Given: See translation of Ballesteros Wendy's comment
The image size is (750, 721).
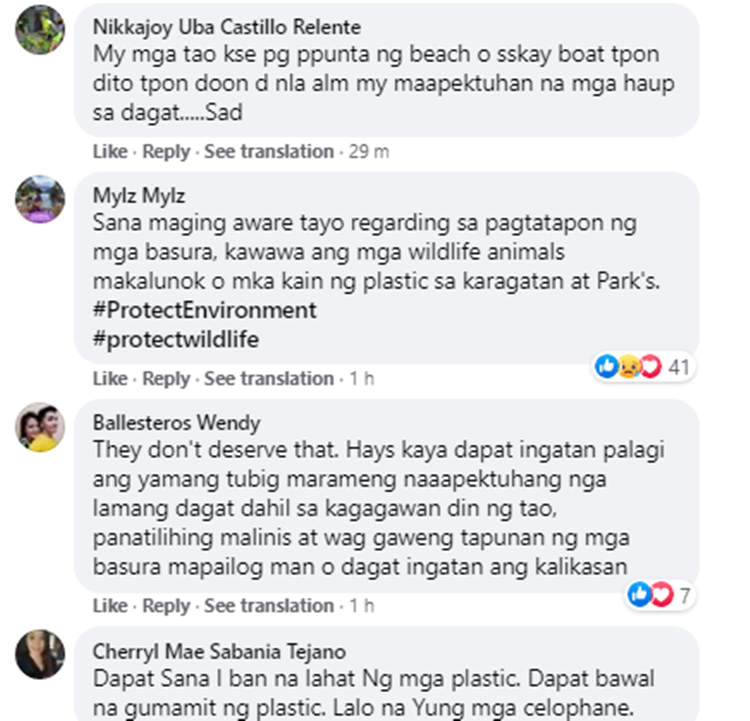Looking at the screenshot, I should (269, 606).
